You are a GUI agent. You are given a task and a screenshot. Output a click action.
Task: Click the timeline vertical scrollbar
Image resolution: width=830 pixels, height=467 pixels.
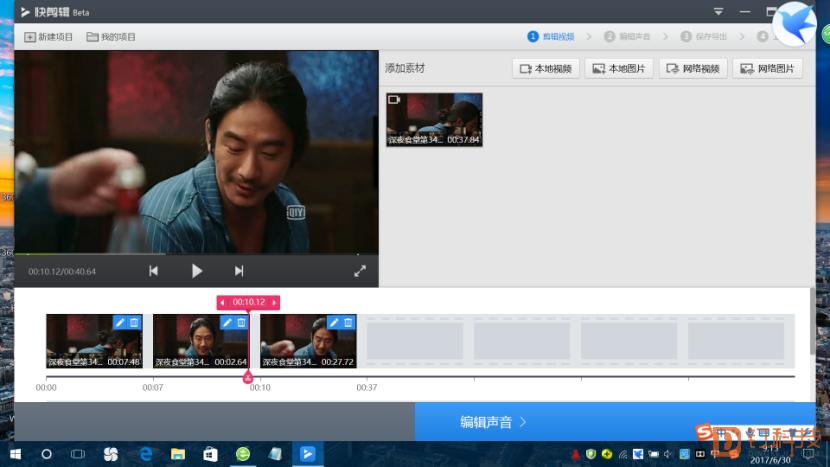[x=812, y=321]
